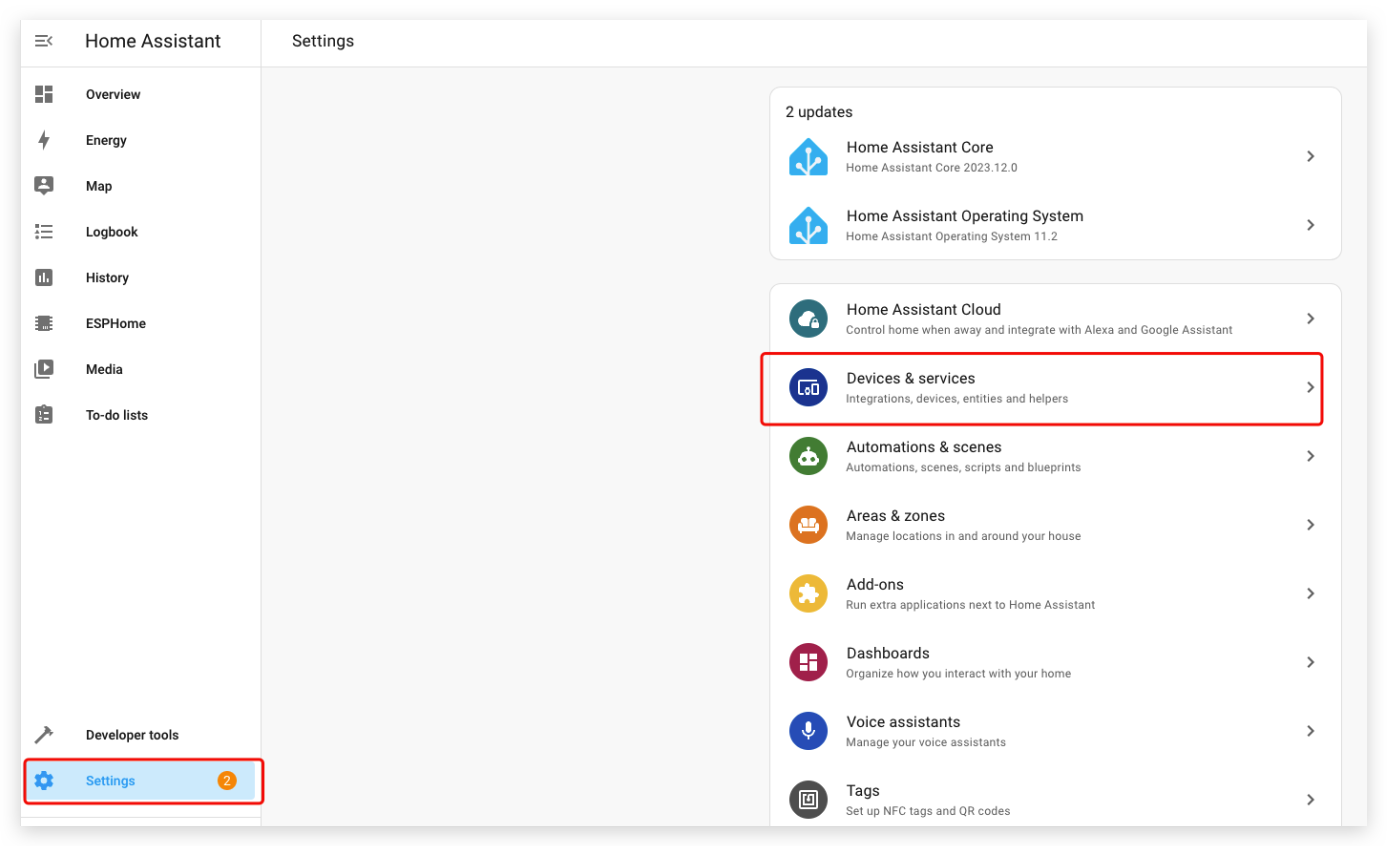Open To-do lists from the sidebar
This screenshot has height=846, width=1387.
pyautogui.click(x=140, y=415)
